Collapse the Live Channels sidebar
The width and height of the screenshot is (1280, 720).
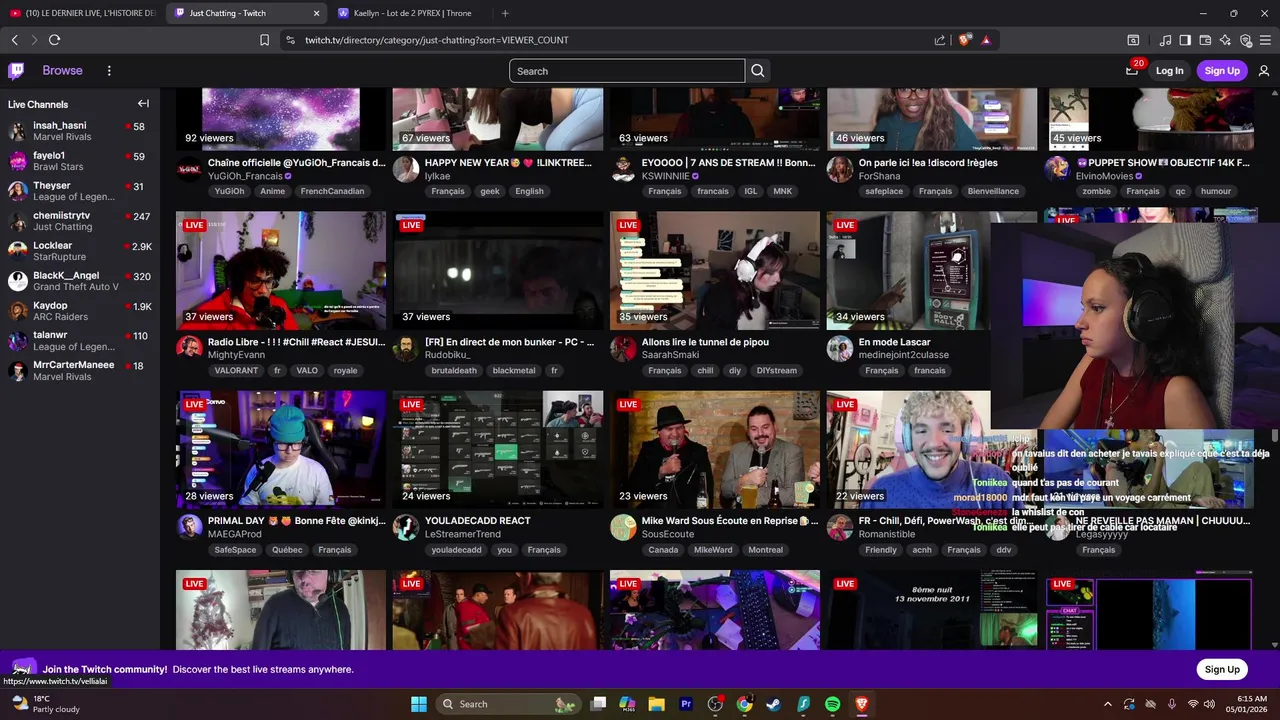(x=143, y=104)
